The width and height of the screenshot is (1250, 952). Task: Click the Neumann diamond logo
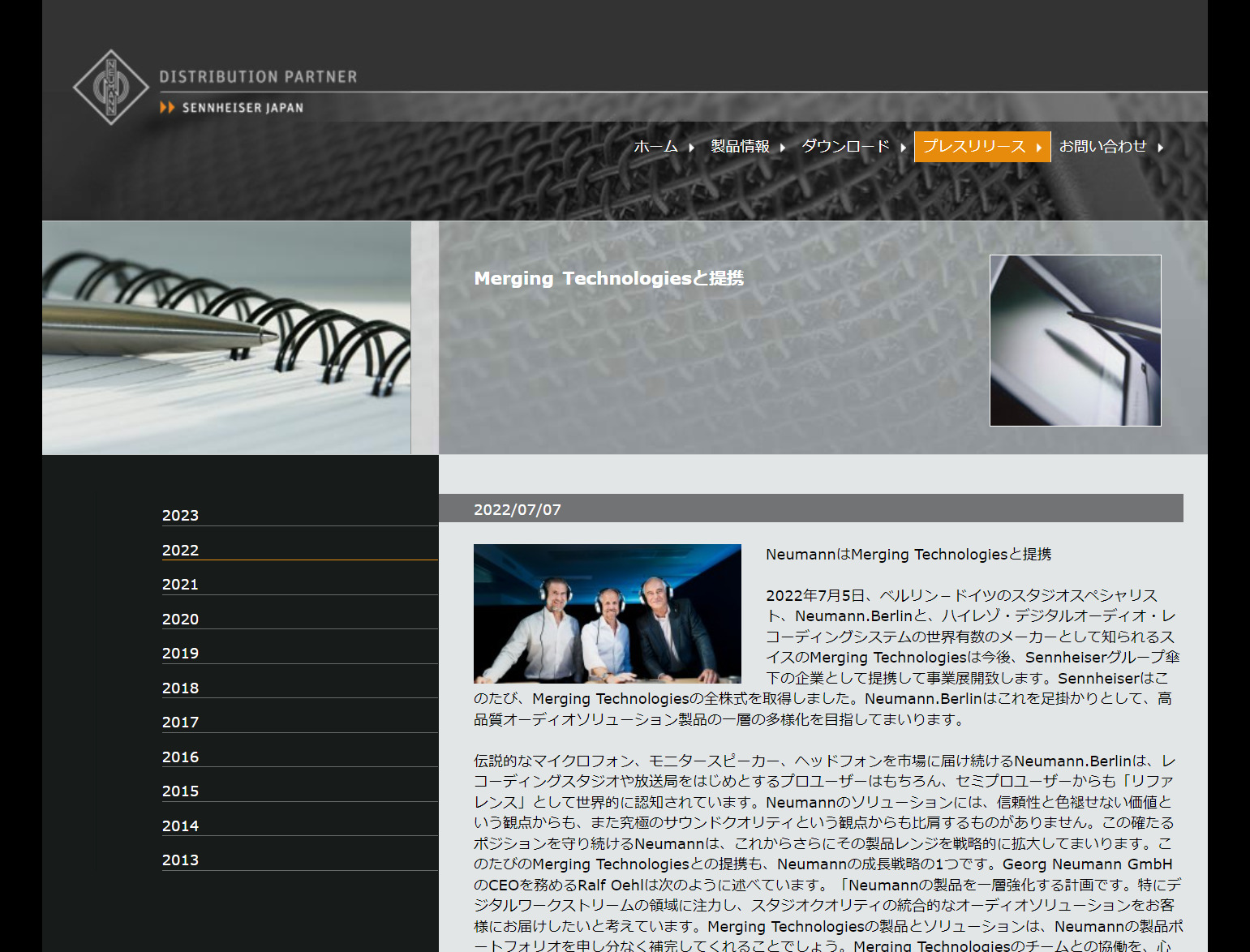click(111, 88)
